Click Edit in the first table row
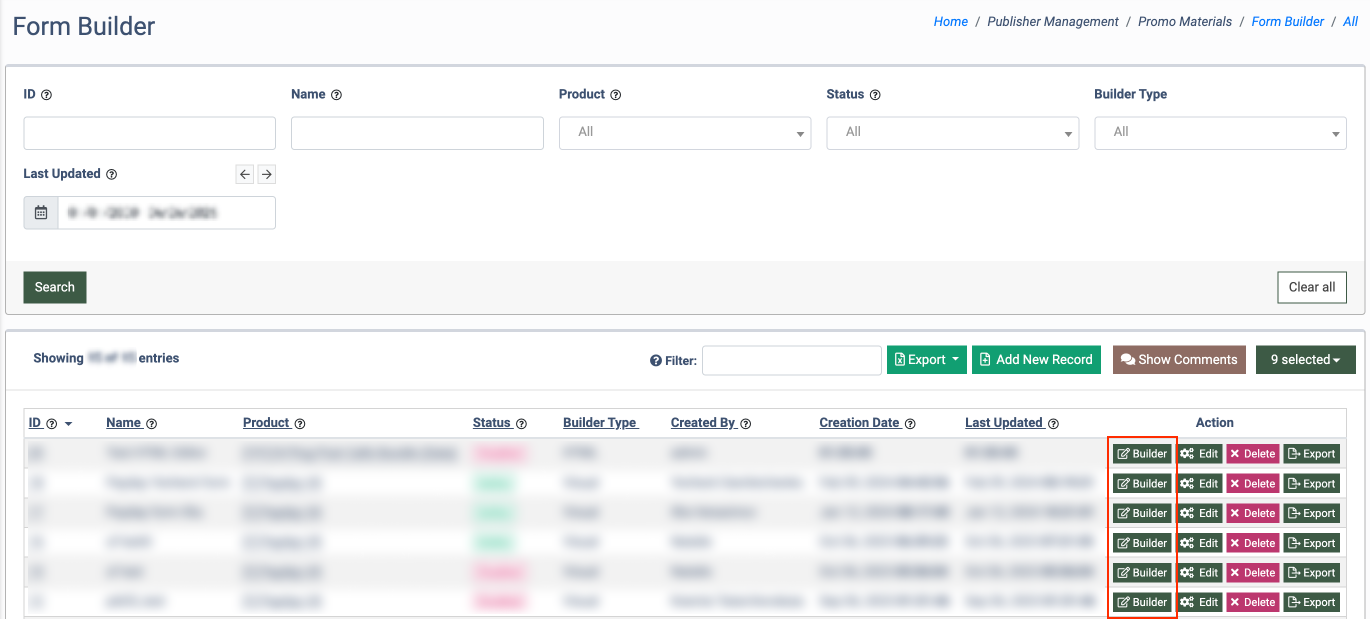The width and height of the screenshot is (1370, 619). coord(1199,454)
